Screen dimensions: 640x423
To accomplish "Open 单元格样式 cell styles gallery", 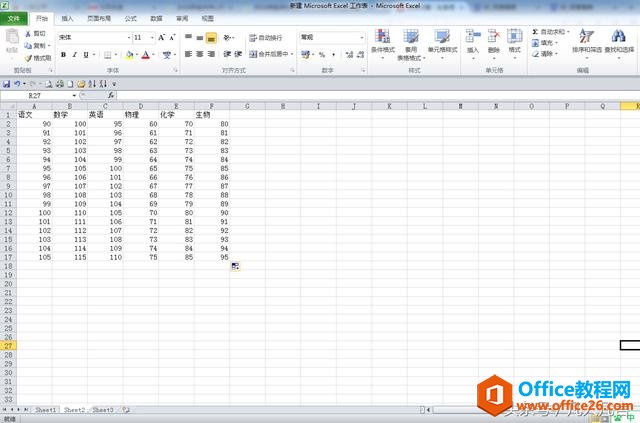I will point(442,44).
